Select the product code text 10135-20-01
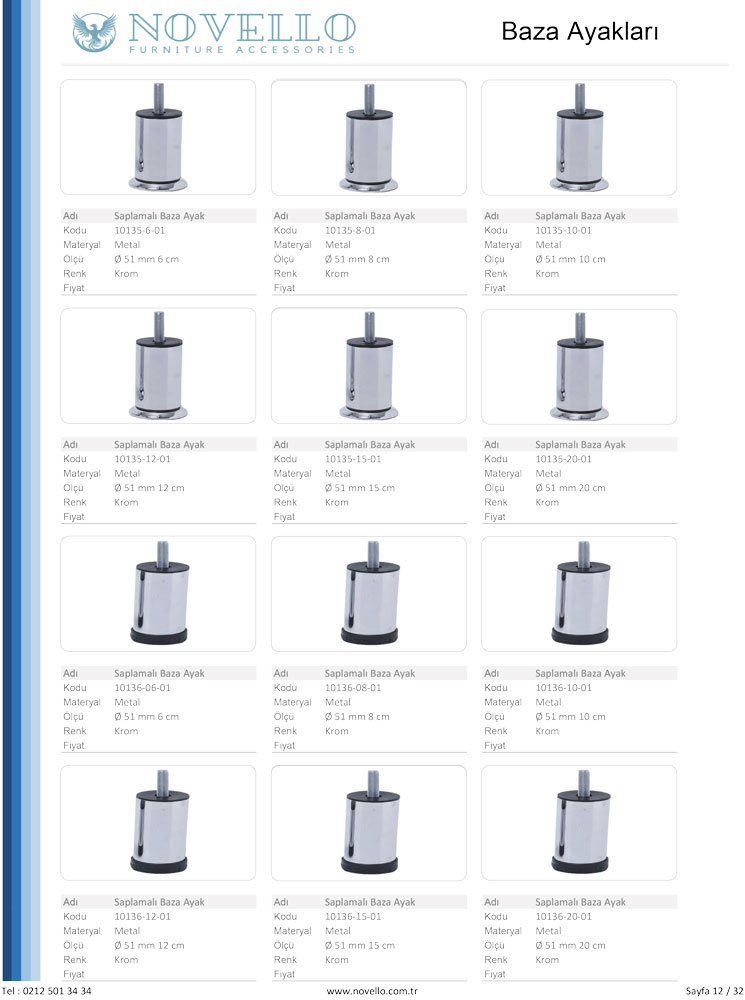 click(x=564, y=459)
